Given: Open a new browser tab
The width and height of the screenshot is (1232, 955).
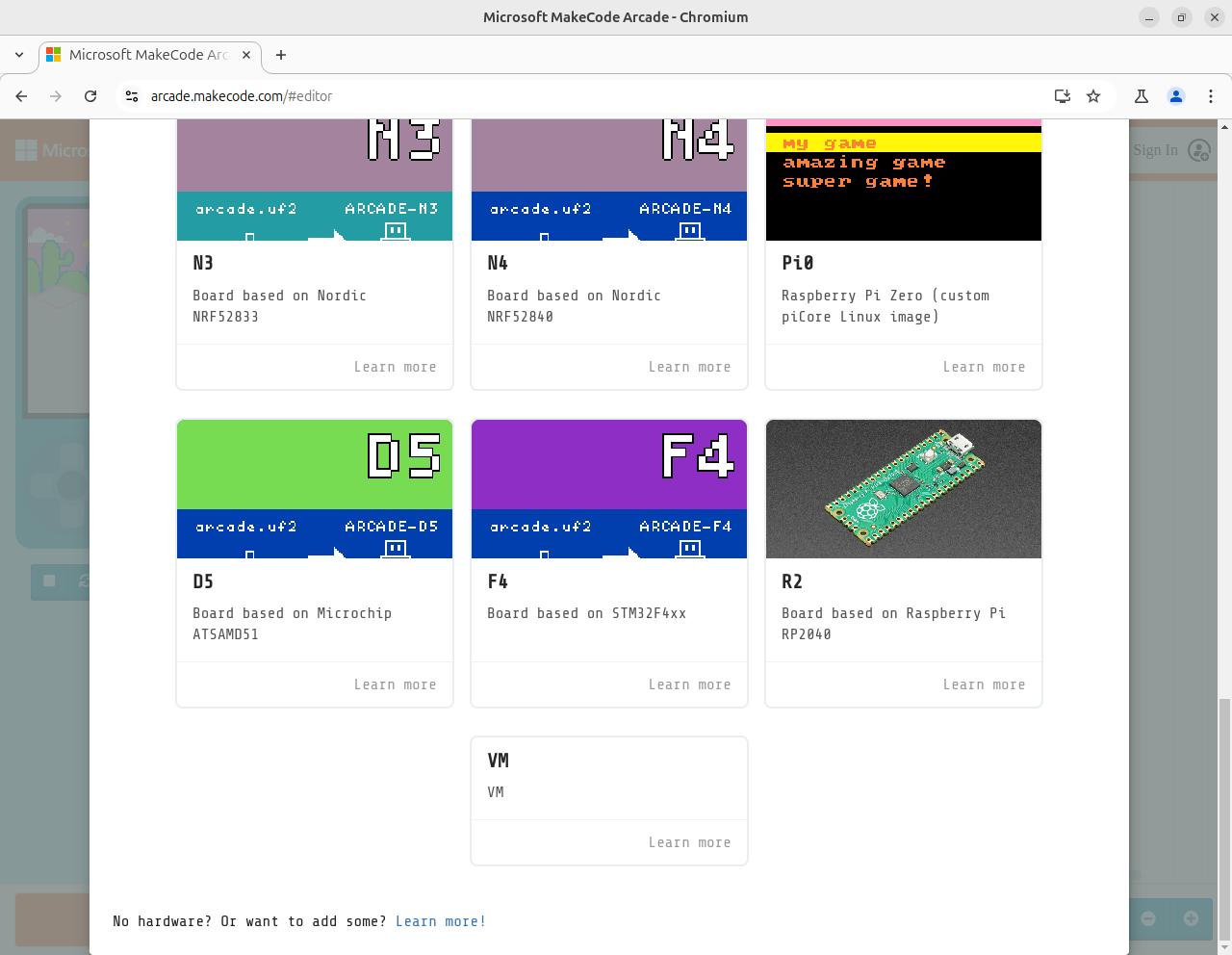Looking at the screenshot, I should click(x=281, y=55).
